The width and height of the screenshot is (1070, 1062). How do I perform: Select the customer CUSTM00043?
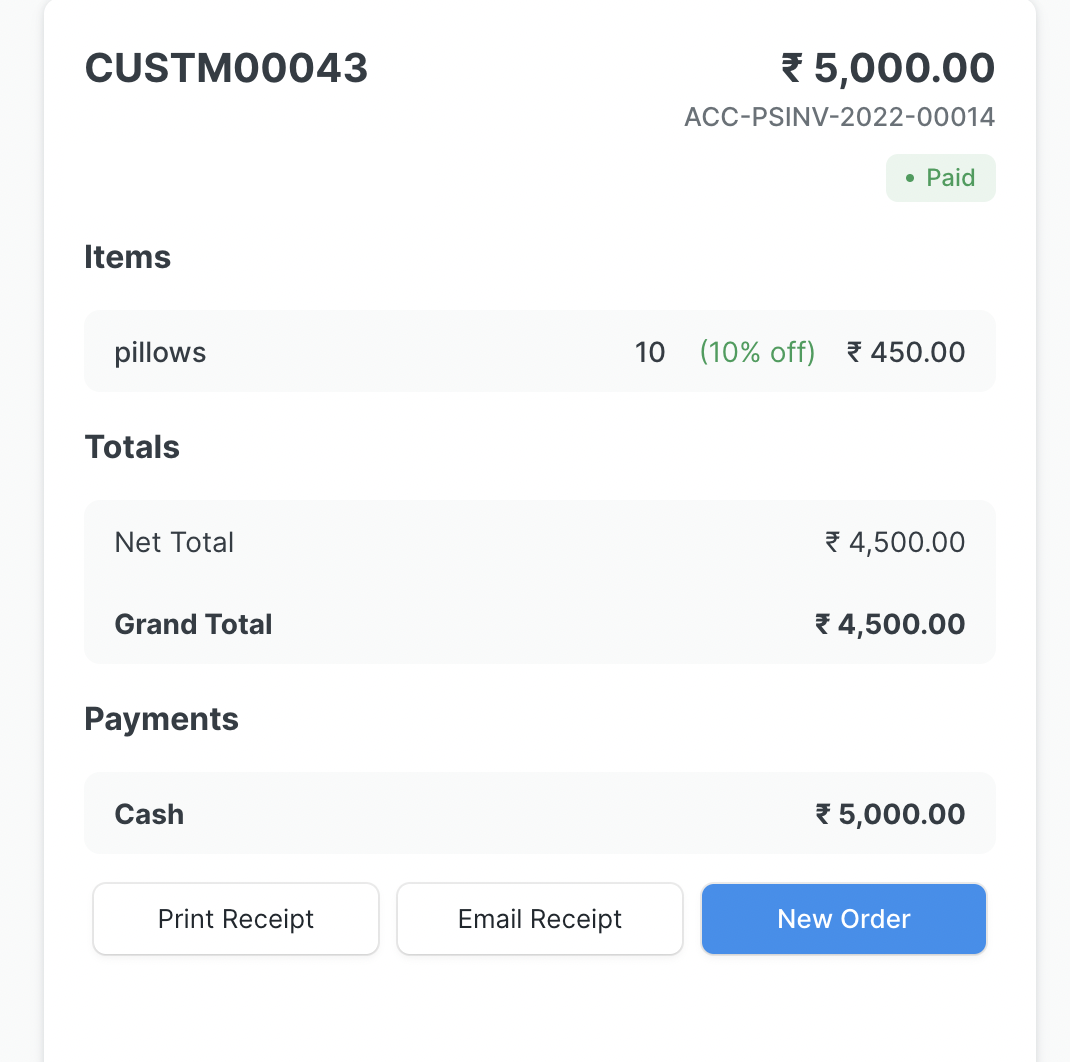(226, 68)
